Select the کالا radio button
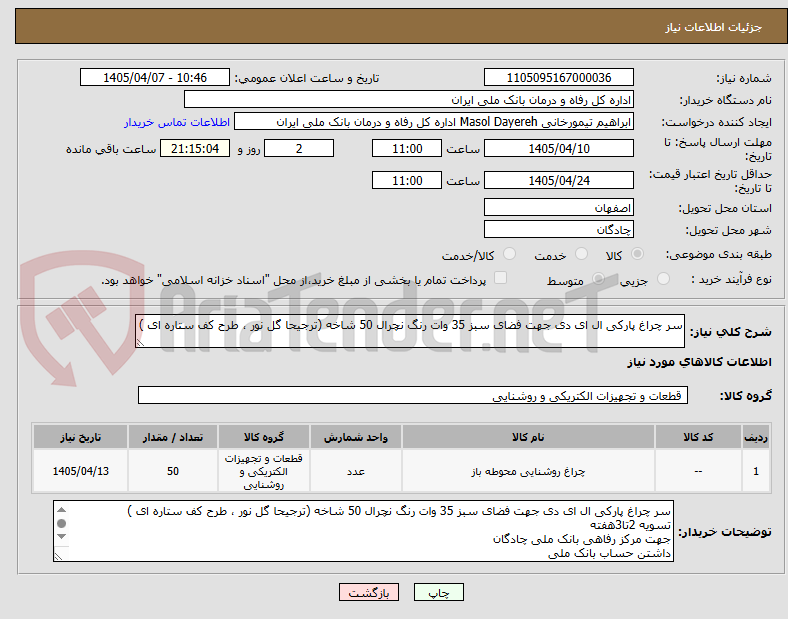Screen dimensions: 788x619 [x=637, y=254]
